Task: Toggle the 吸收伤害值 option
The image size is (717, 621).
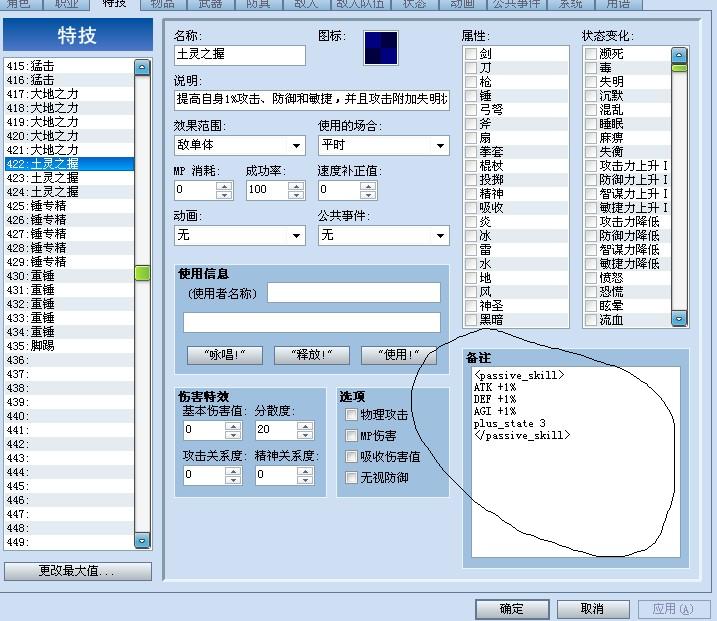Action: tap(351, 457)
